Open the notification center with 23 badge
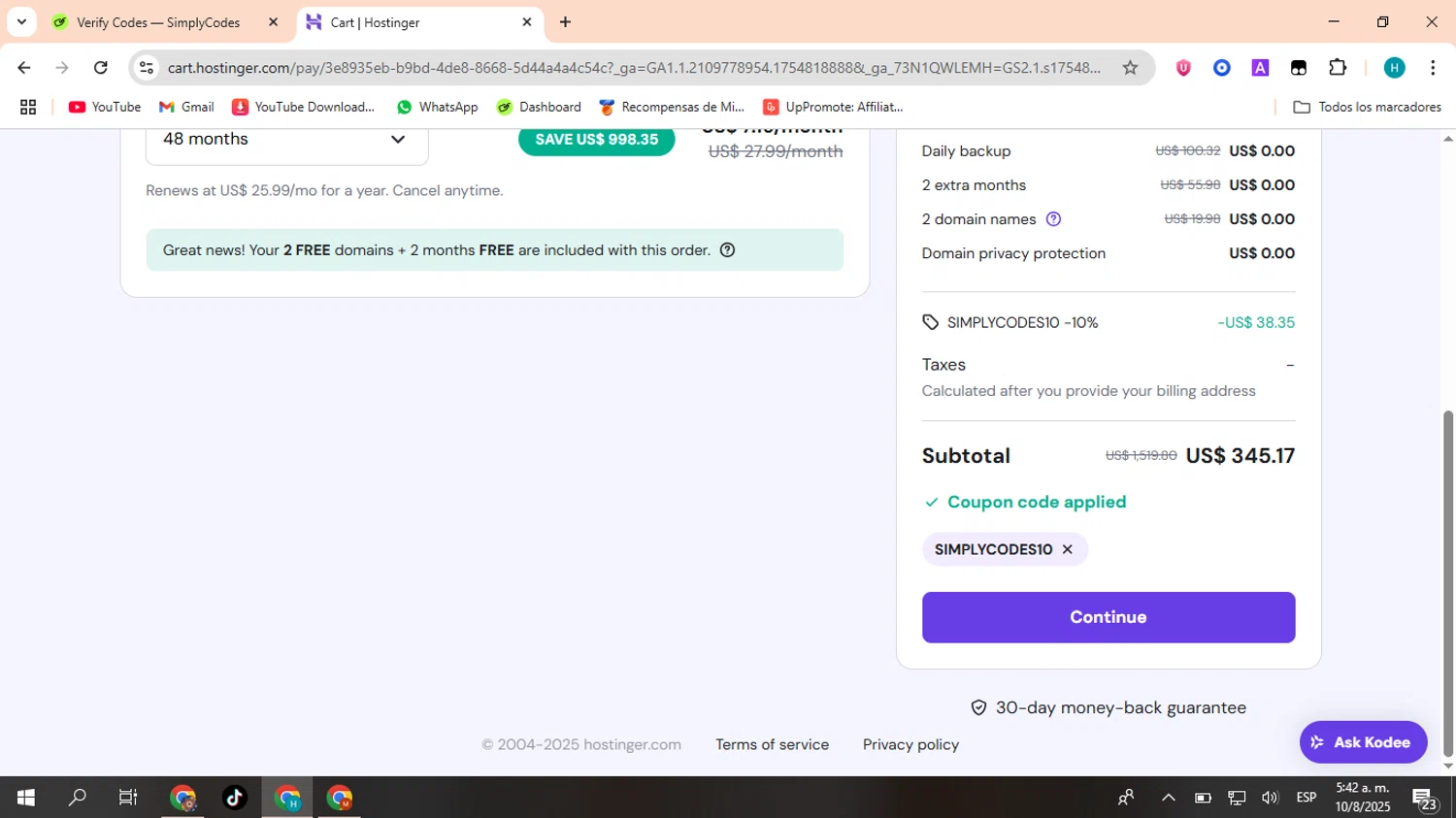This screenshot has width=1456, height=818. tap(1425, 800)
